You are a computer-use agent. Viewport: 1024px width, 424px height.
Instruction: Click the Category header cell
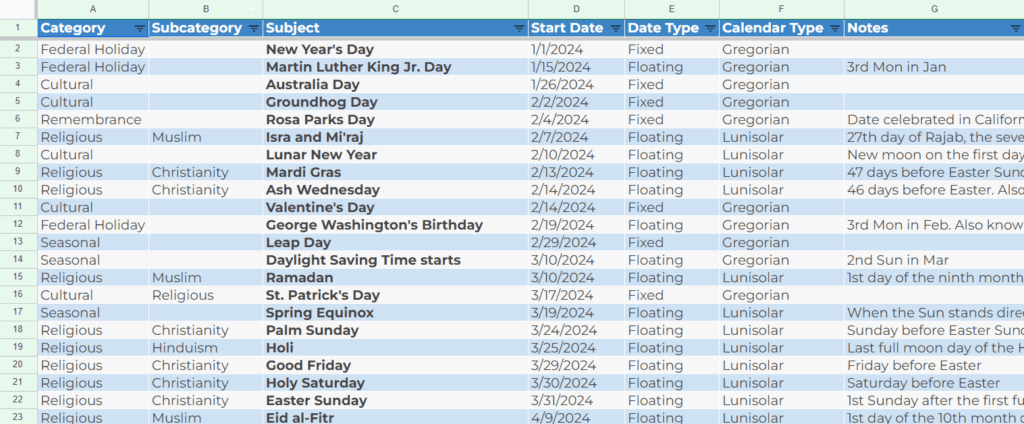pos(93,28)
